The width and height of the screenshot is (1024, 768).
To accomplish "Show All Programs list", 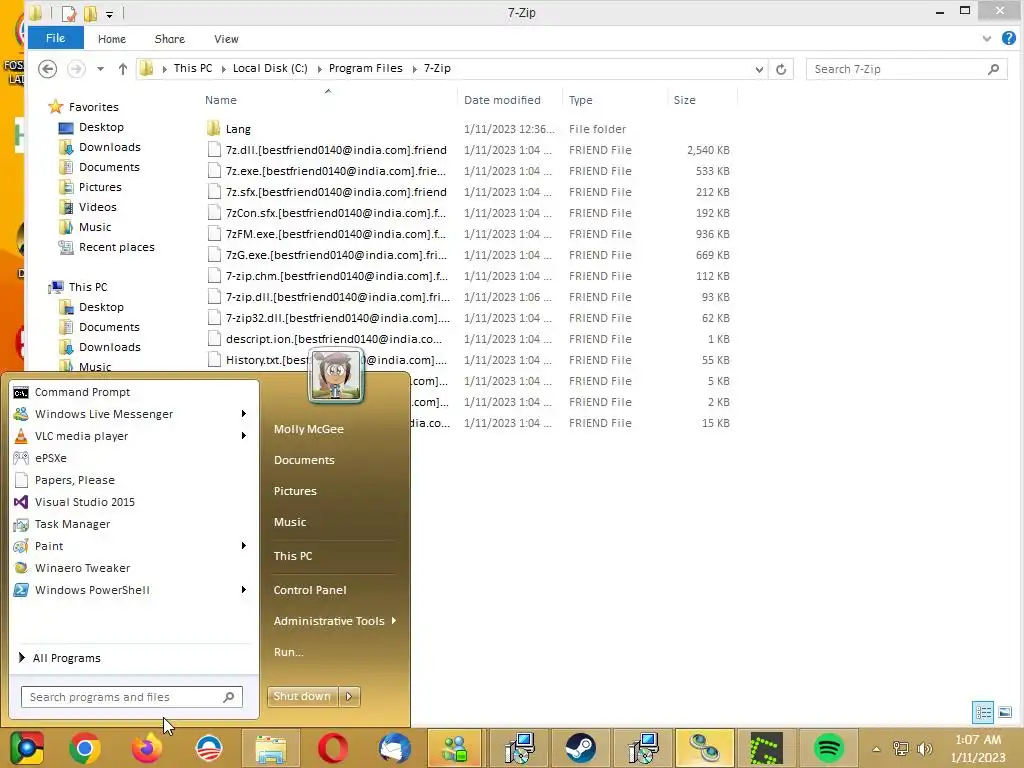I will [59, 658].
